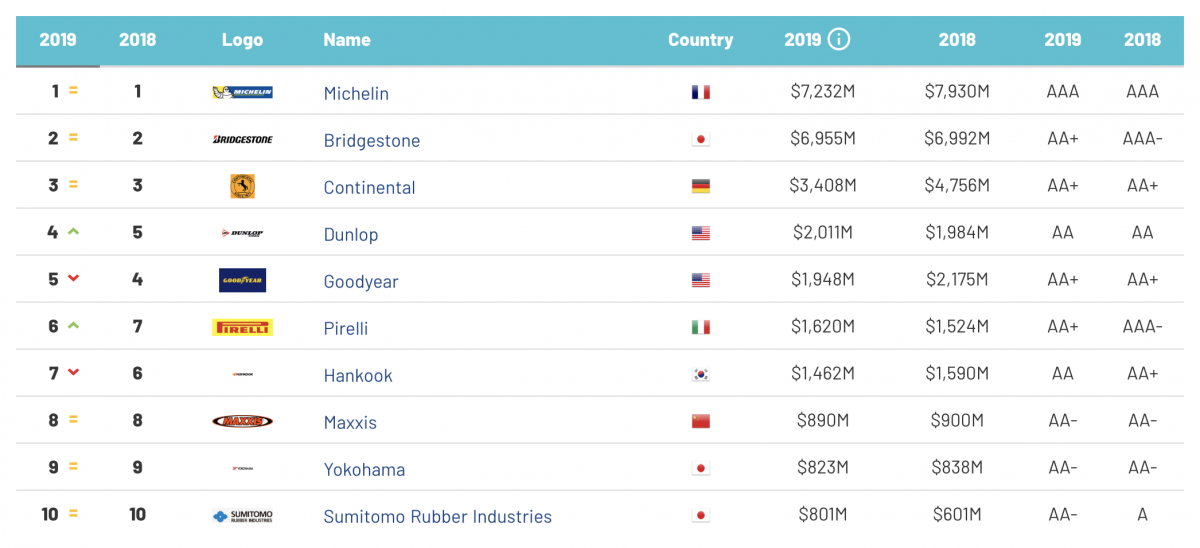
Task: Click the French flag in the Michelin row
Action: [x=700, y=92]
